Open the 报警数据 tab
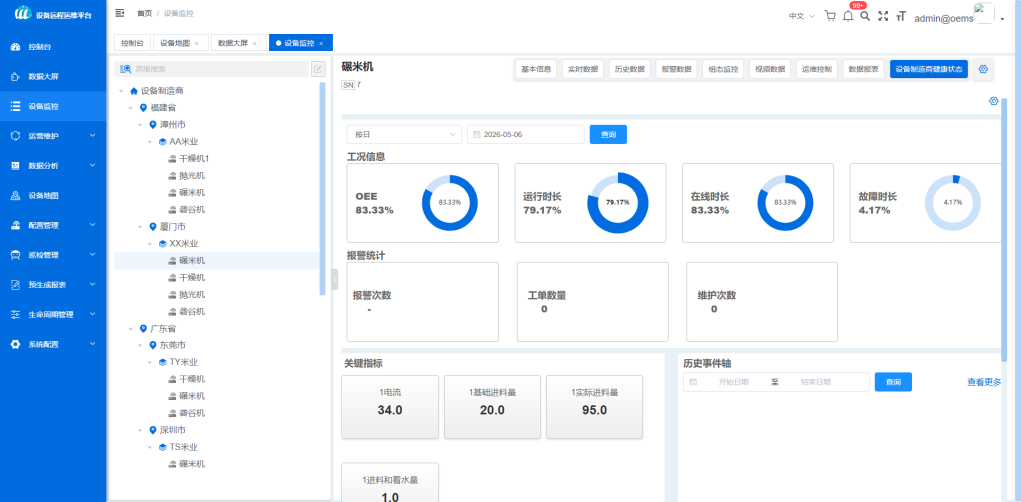The image size is (1021, 502). (x=677, y=69)
